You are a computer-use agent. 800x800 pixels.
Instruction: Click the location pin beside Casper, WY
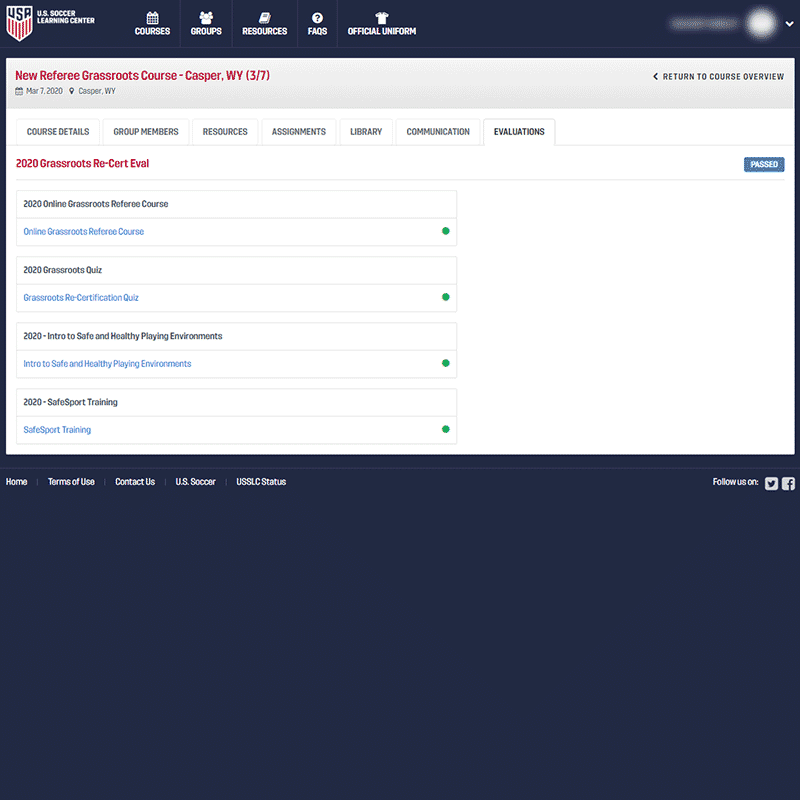coord(71,91)
